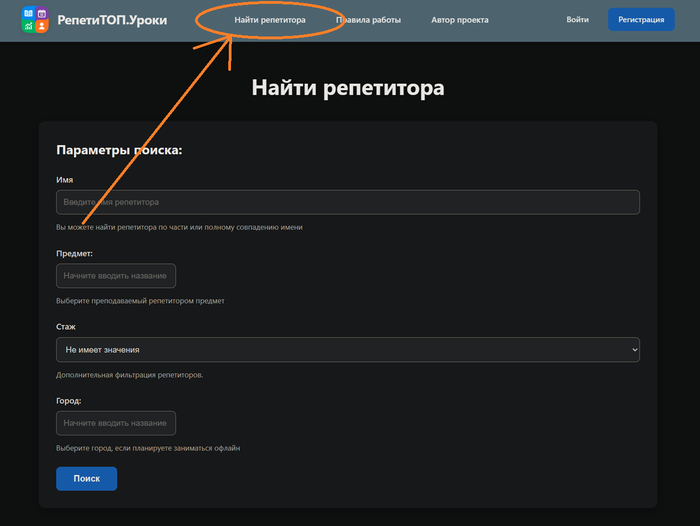Click the large Найти репетитора page heading
This screenshot has height=526, width=700.
click(x=348, y=88)
